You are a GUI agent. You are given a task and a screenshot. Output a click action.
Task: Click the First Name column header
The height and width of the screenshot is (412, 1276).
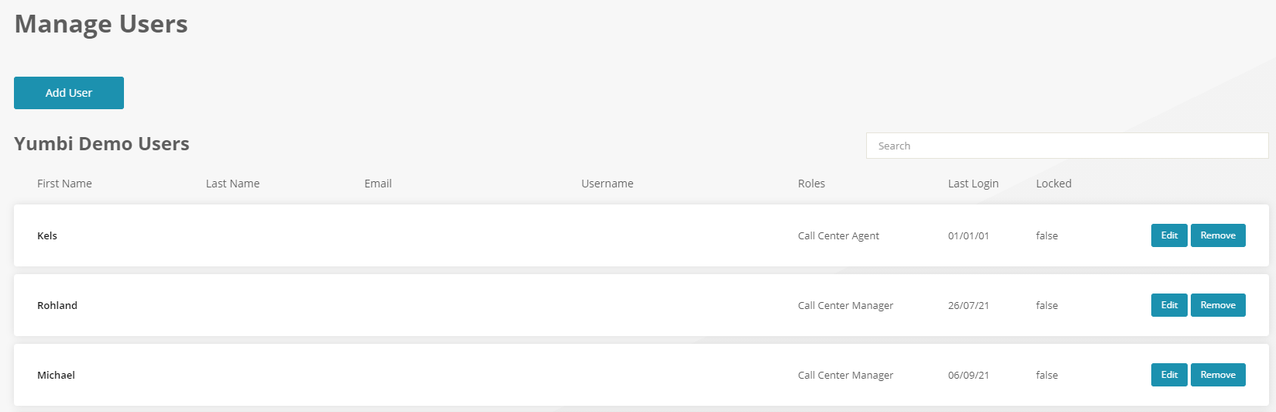coord(64,184)
